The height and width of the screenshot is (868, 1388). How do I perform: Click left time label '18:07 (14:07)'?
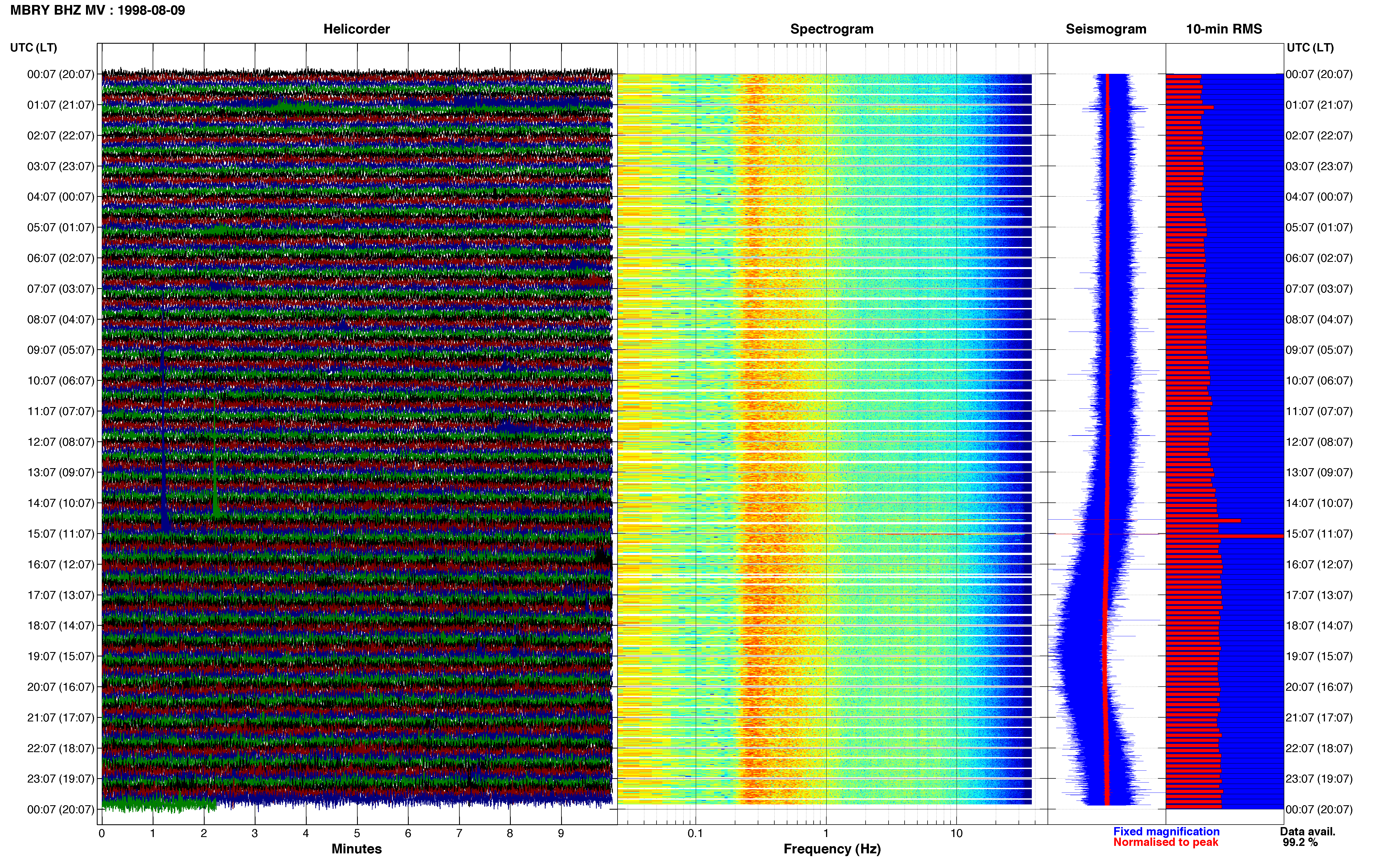[x=60, y=626]
